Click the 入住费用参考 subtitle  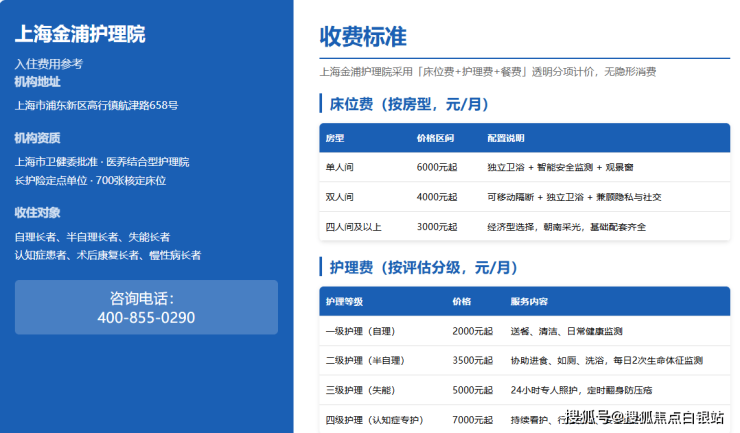tap(49, 64)
